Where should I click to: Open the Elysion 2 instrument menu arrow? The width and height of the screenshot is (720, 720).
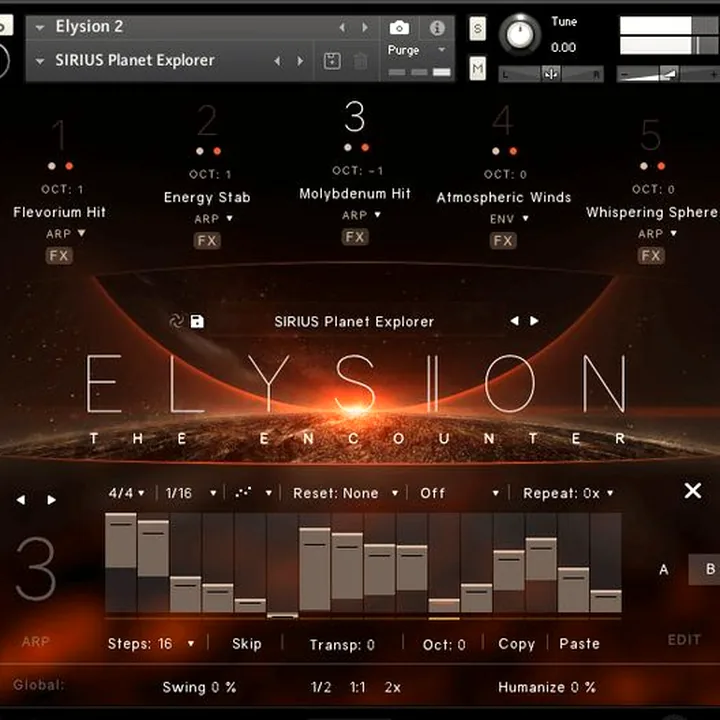coord(40,28)
